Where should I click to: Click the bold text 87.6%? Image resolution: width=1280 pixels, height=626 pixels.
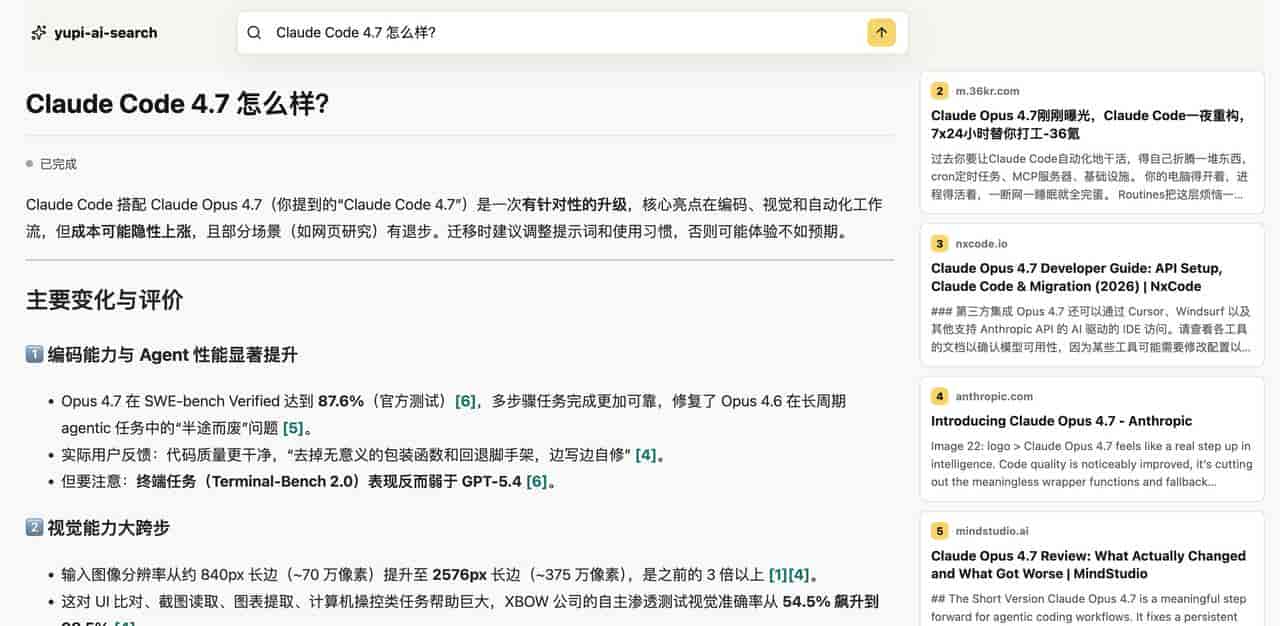pyautogui.click(x=341, y=401)
